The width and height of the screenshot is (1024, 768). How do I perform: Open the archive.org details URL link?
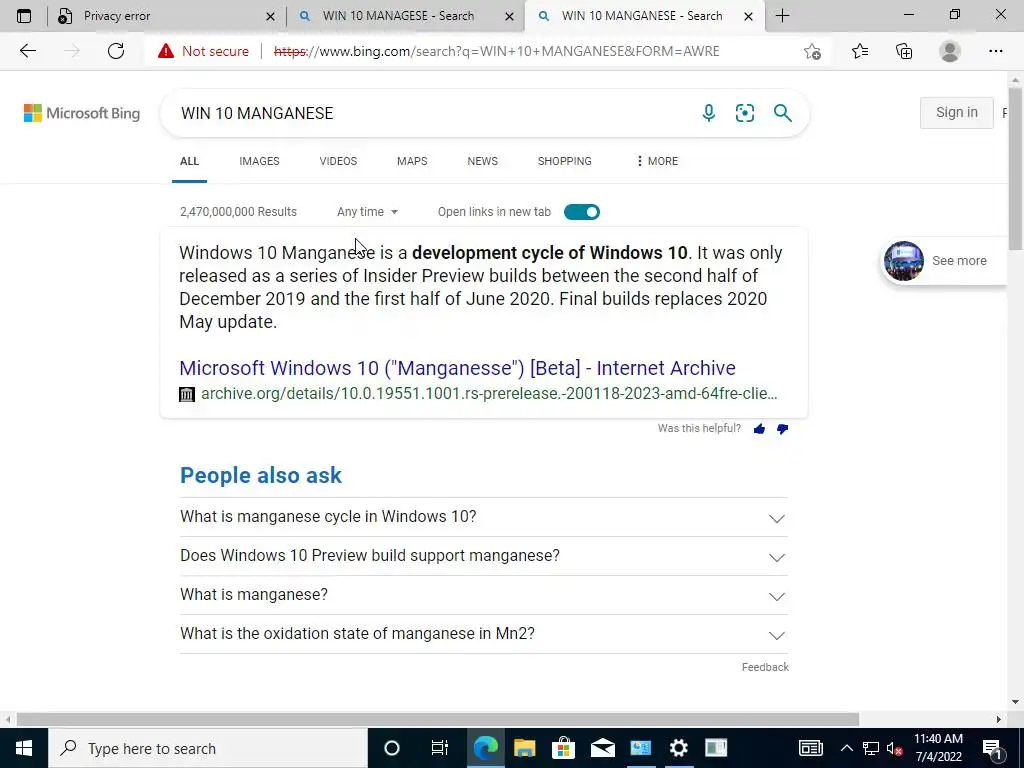point(489,394)
